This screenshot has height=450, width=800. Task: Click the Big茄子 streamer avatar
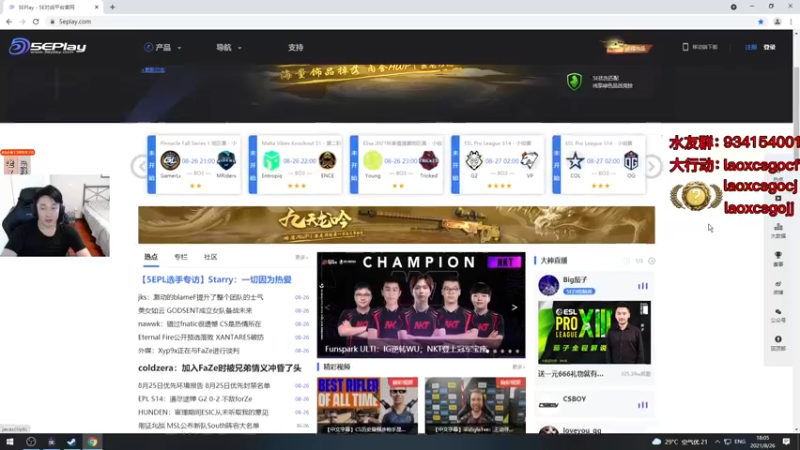(x=548, y=285)
